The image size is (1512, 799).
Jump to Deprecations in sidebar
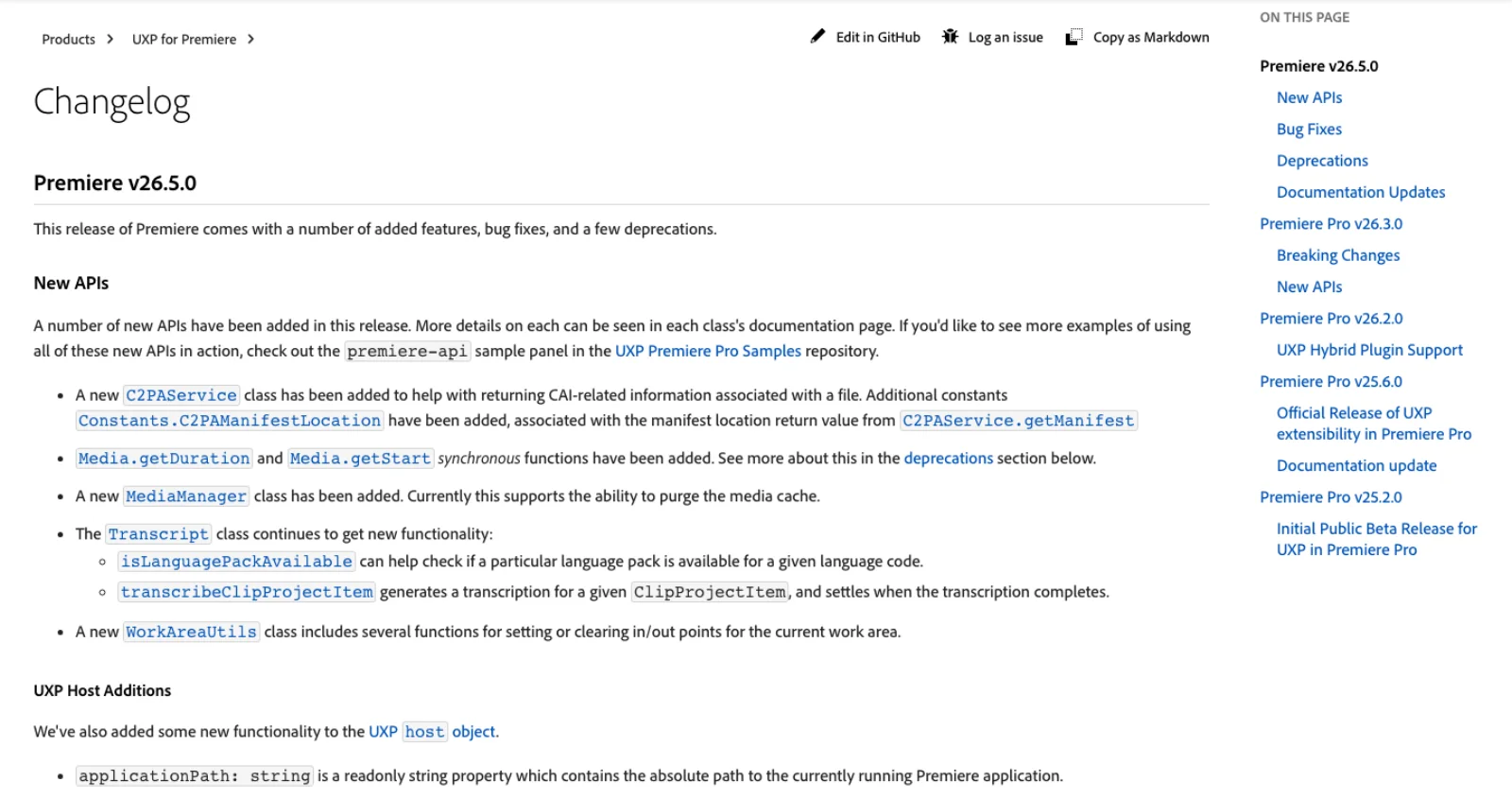pos(1322,161)
